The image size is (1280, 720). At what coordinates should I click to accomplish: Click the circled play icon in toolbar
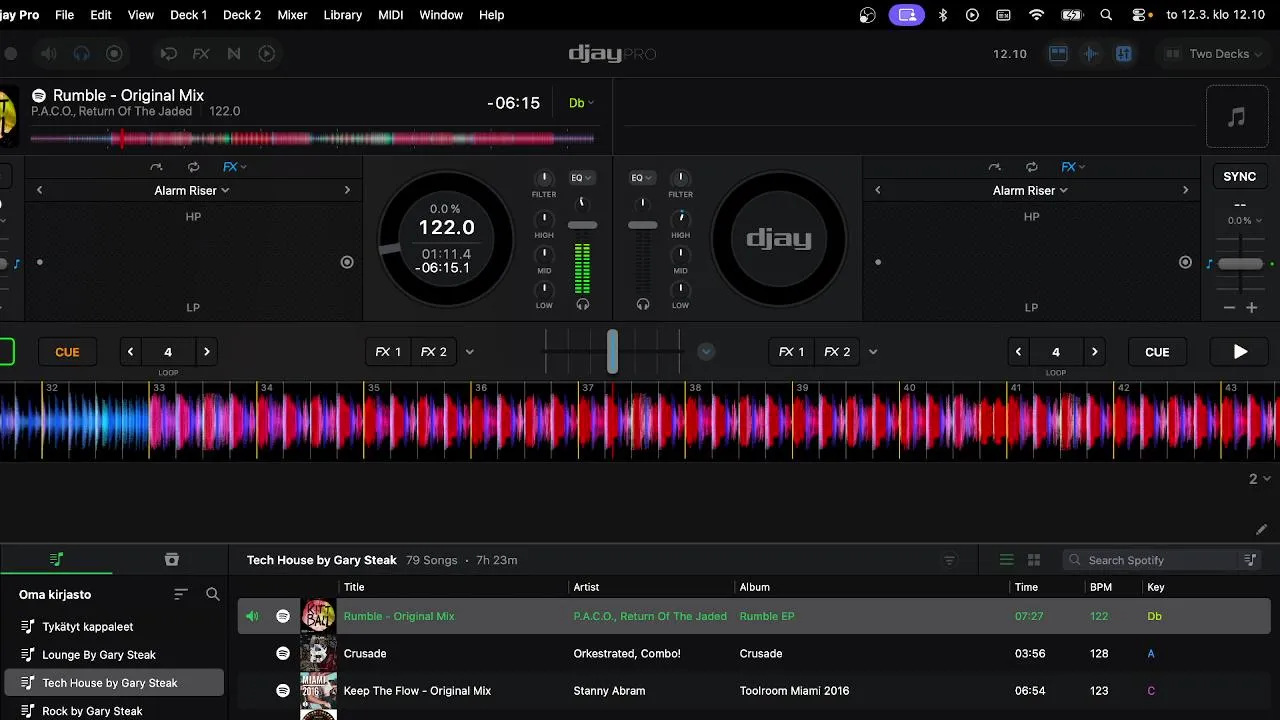pyautogui.click(x=267, y=54)
